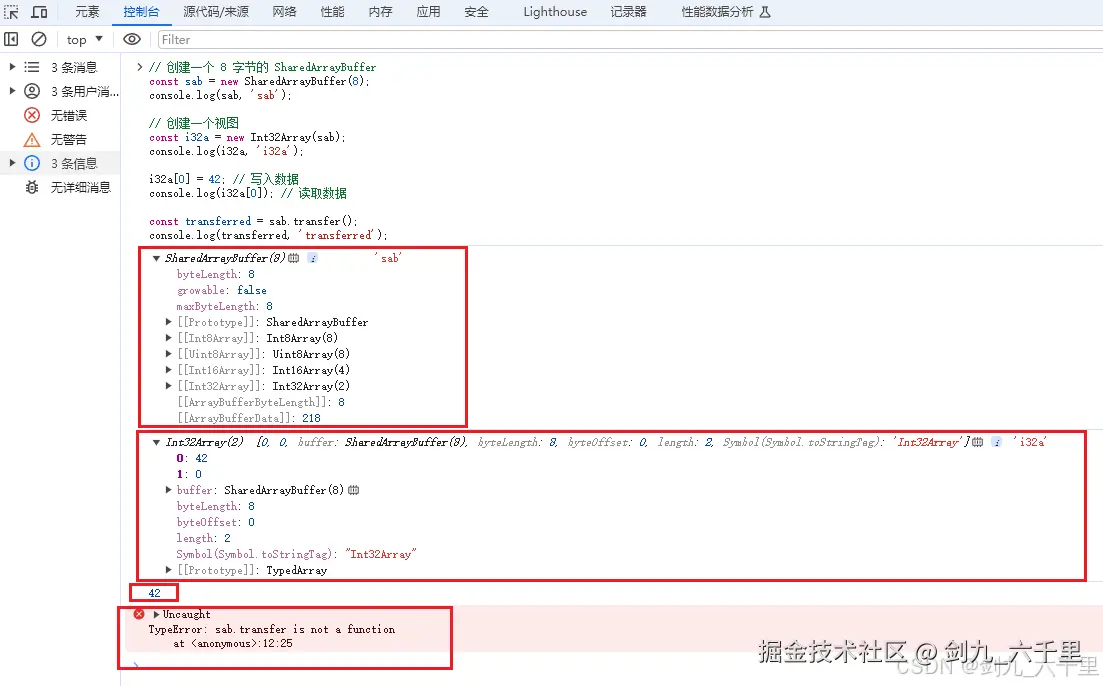The height and width of the screenshot is (686, 1103).
Task: Switch to the 网络 tab
Action: pos(284,12)
